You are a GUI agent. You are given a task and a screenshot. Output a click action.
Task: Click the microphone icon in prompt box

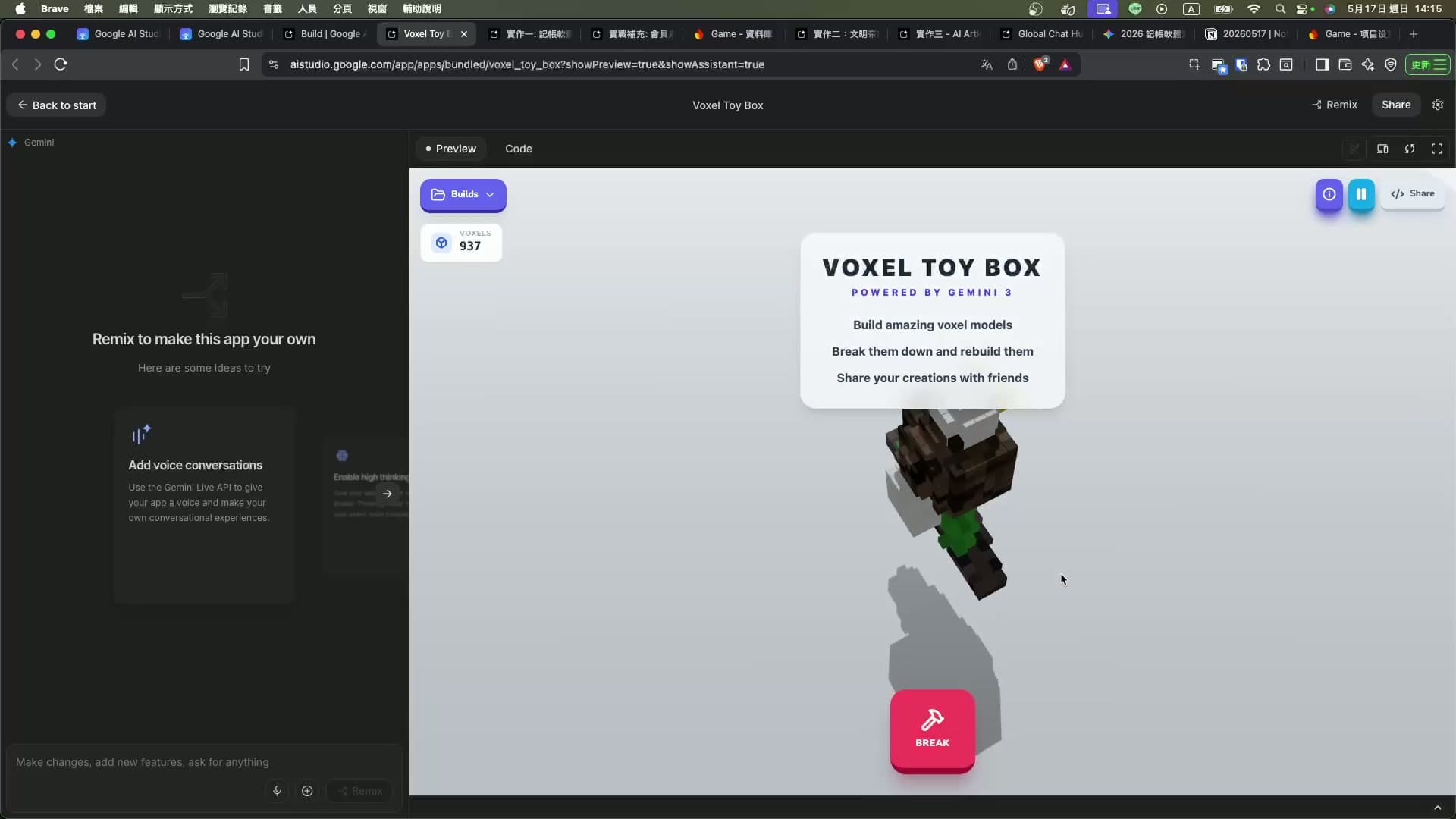(x=277, y=791)
